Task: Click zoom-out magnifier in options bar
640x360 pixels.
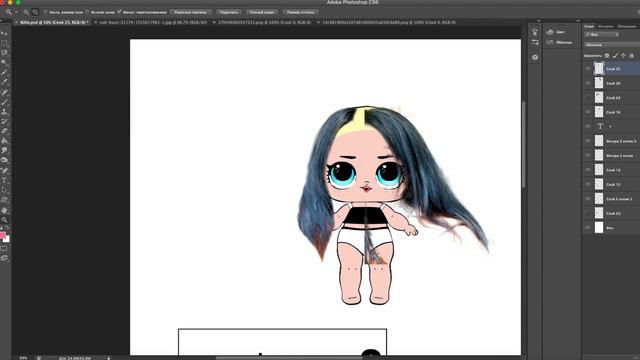Action: click(35, 12)
